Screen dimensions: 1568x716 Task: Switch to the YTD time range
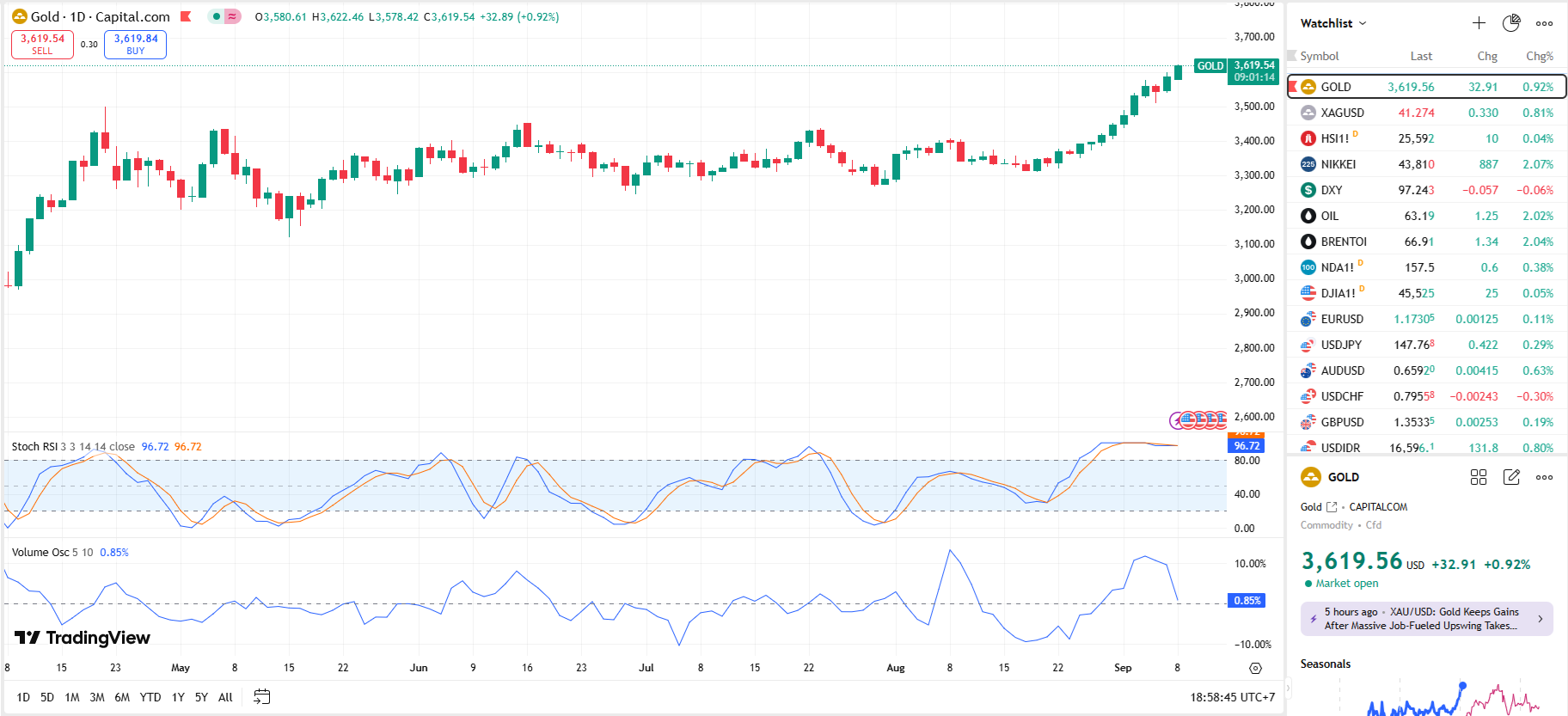(150, 697)
